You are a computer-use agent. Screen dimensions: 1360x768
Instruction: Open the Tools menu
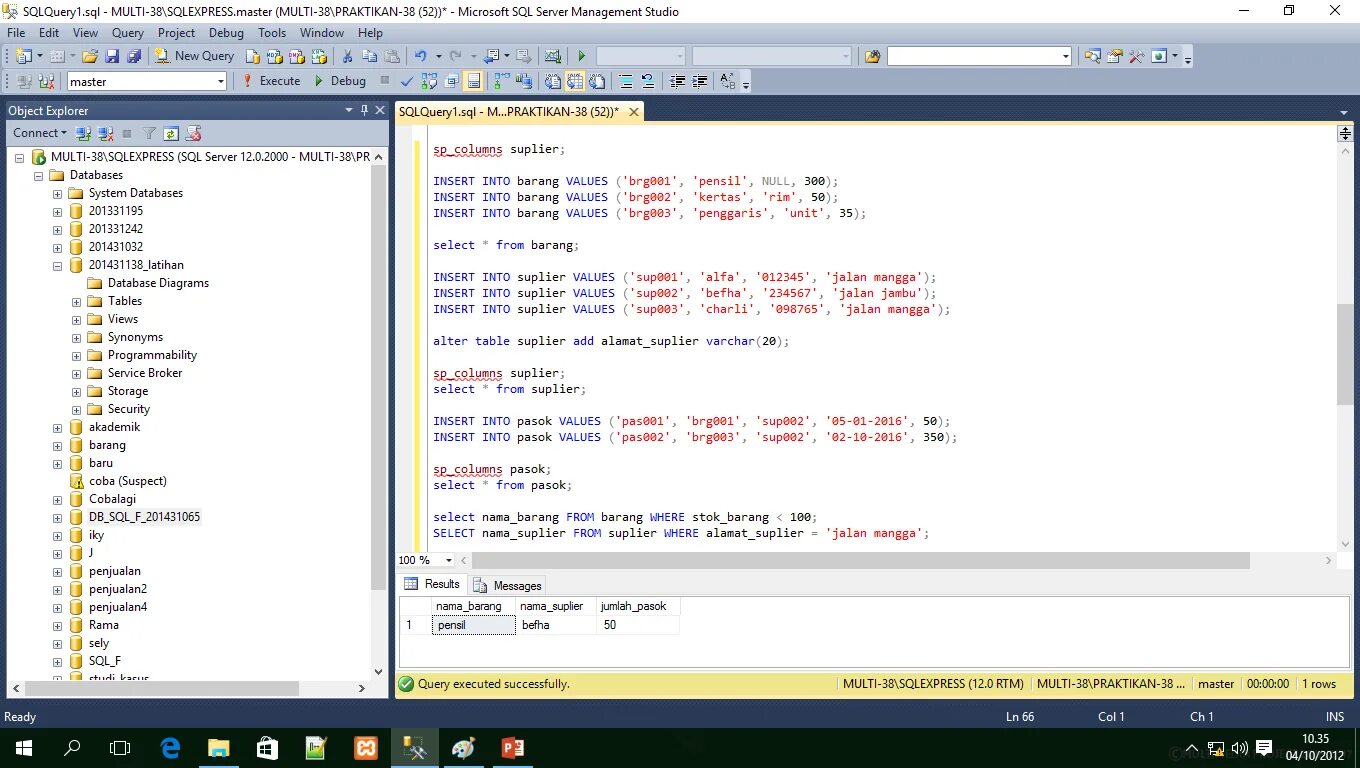click(x=272, y=32)
